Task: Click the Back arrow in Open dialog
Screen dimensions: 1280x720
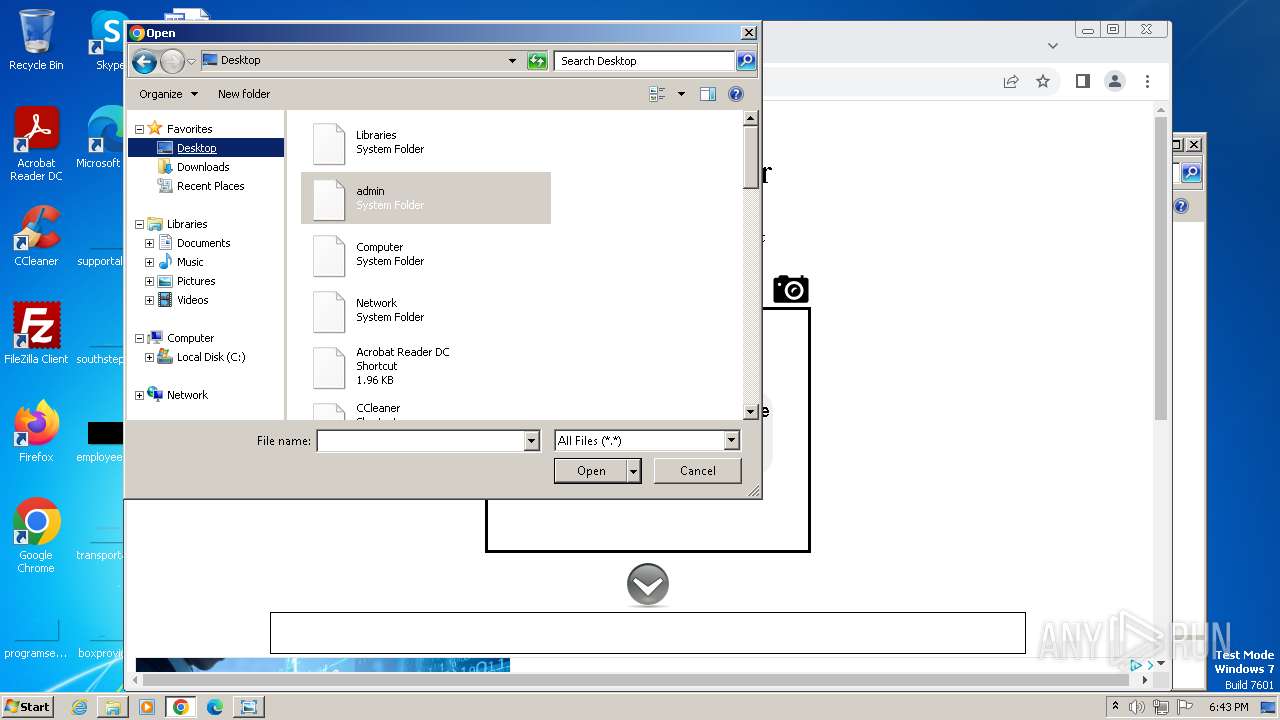Action: point(144,61)
